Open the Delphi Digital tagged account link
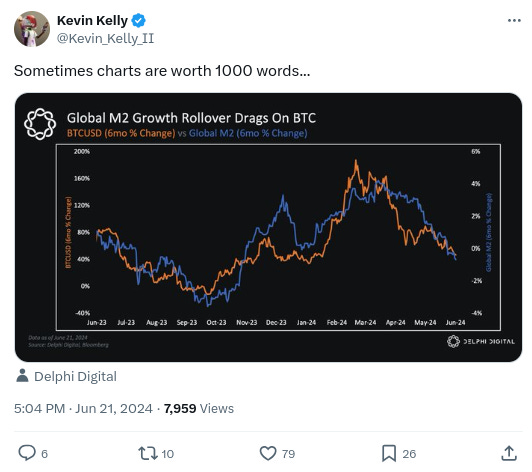The image size is (532, 472). pyautogui.click(x=75, y=376)
